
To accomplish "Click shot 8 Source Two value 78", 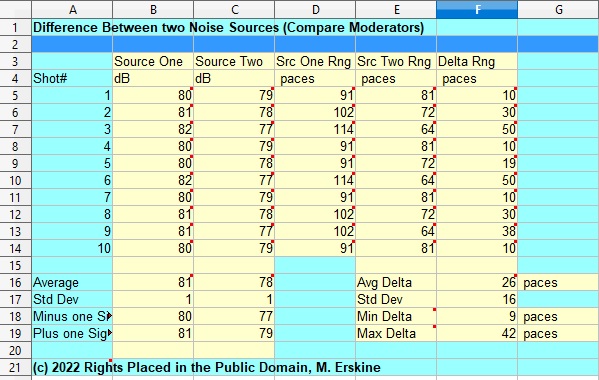I will click(234, 214).
